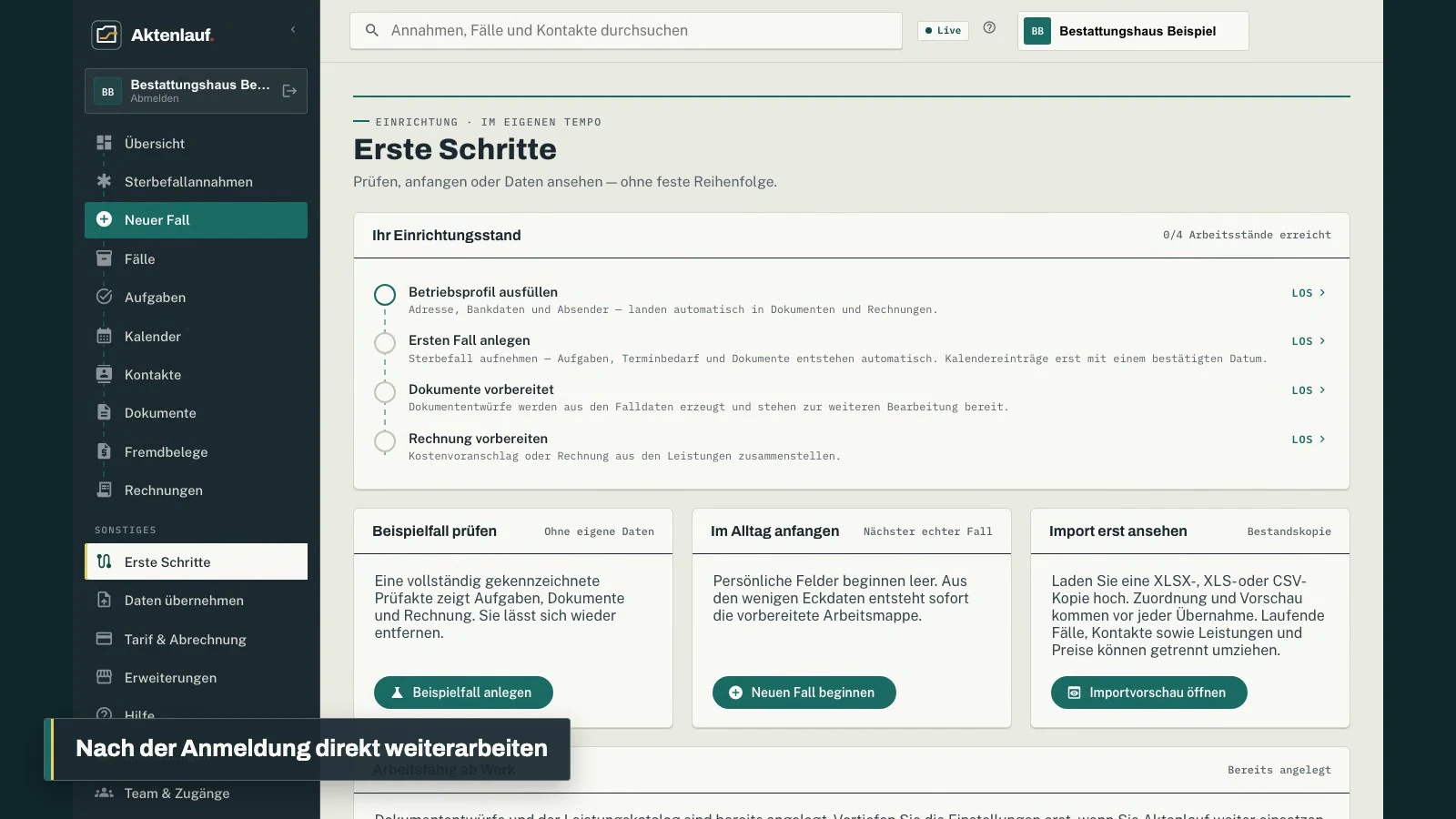Select Kontakte in the sidebar
The image size is (1456, 819).
click(x=196, y=374)
